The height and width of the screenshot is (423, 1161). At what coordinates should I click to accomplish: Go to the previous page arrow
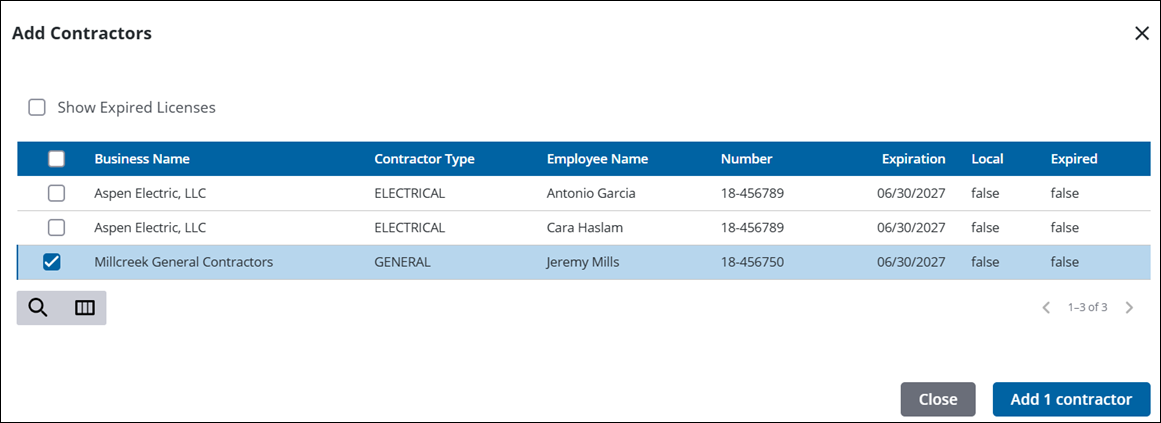pyautogui.click(x=1046, y=308)
